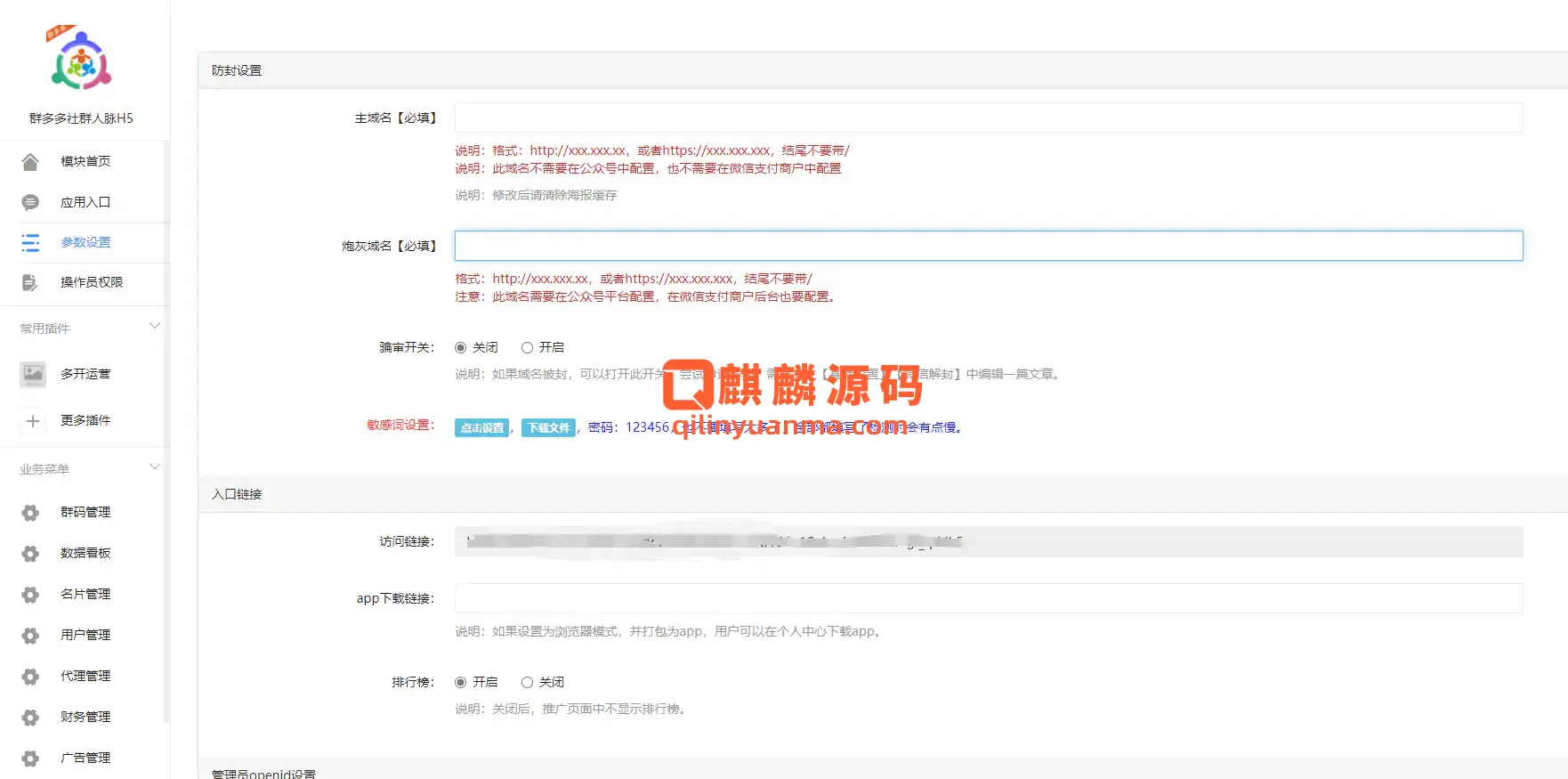Screen dimensions: 1568x779
Task: Click the 访问链接 read-only field
Action: [989, 541]
